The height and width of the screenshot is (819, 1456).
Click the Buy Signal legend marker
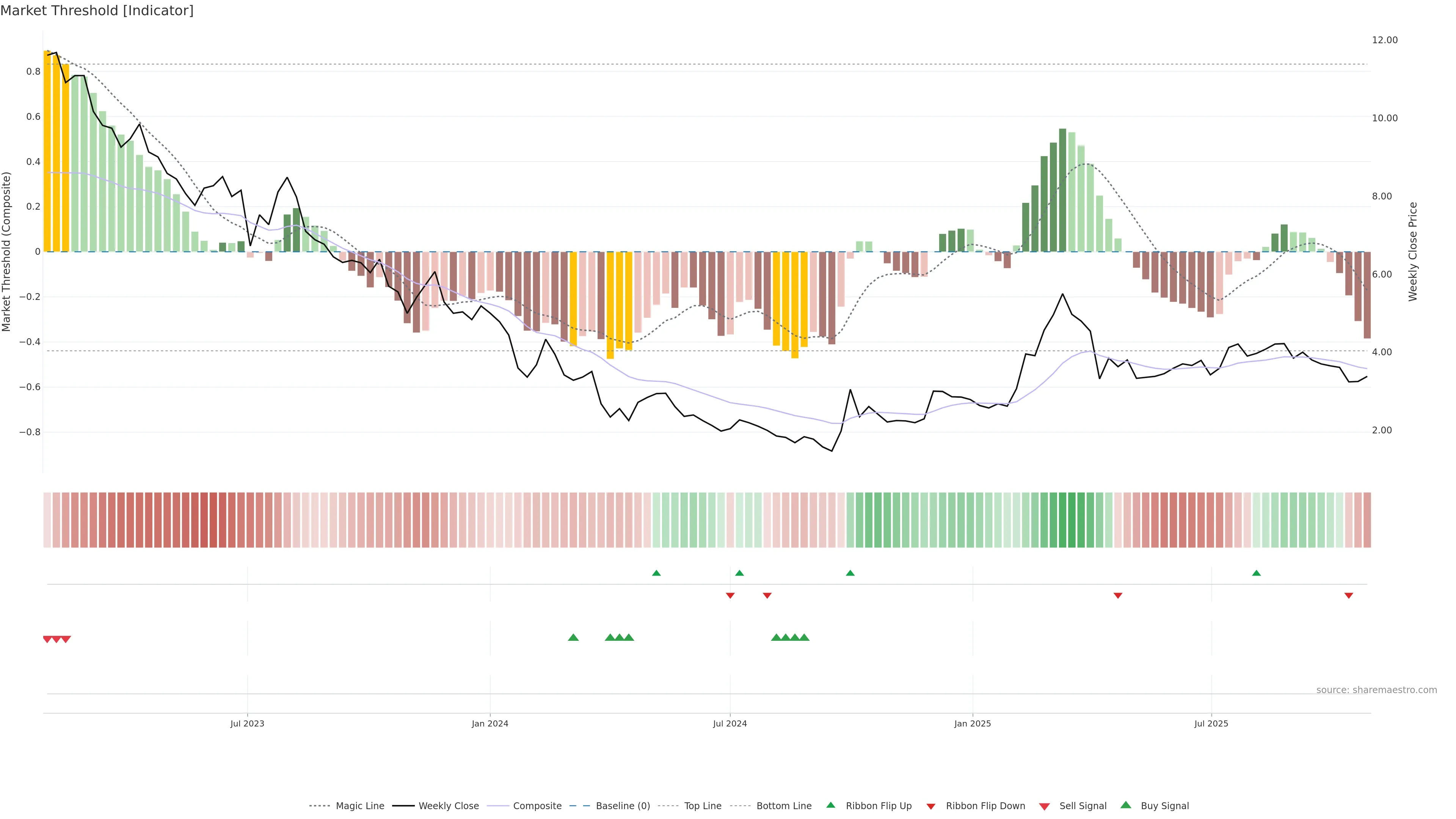(x=1126, y=805)
